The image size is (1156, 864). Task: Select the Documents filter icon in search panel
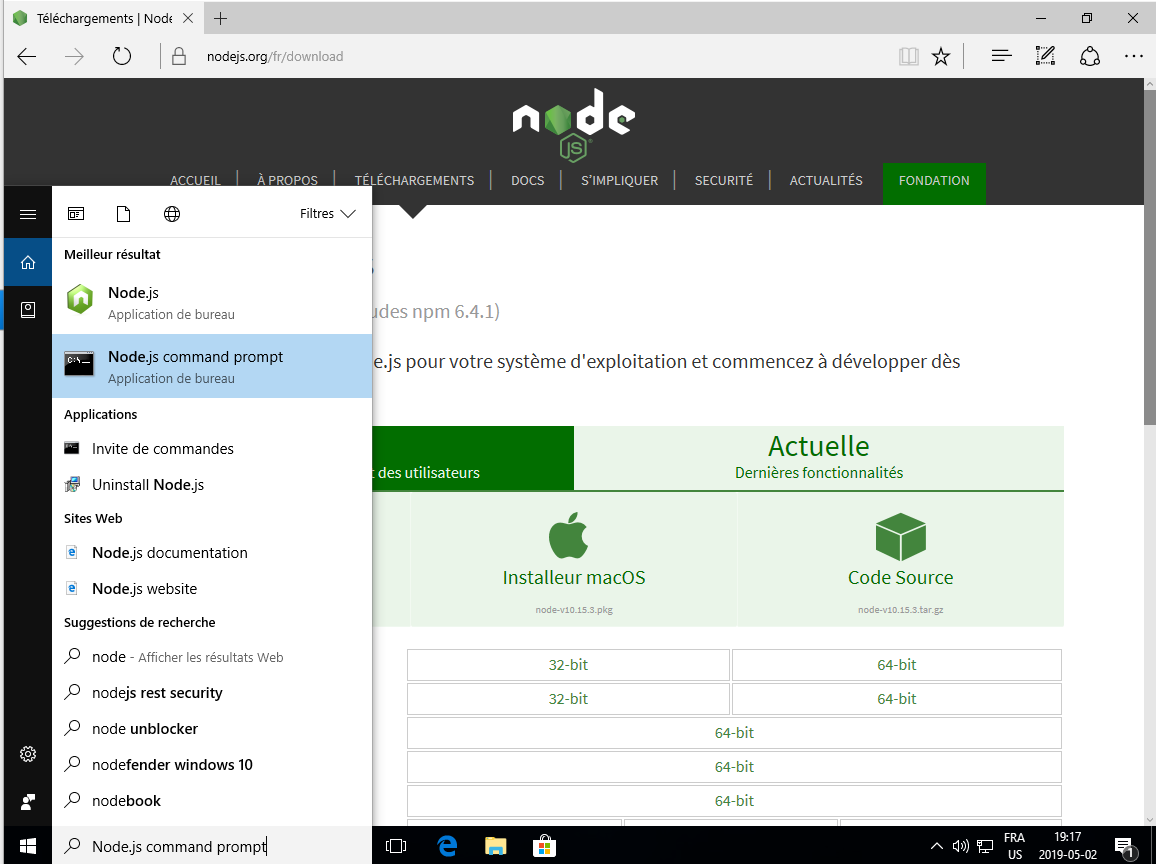pos(124,213)
